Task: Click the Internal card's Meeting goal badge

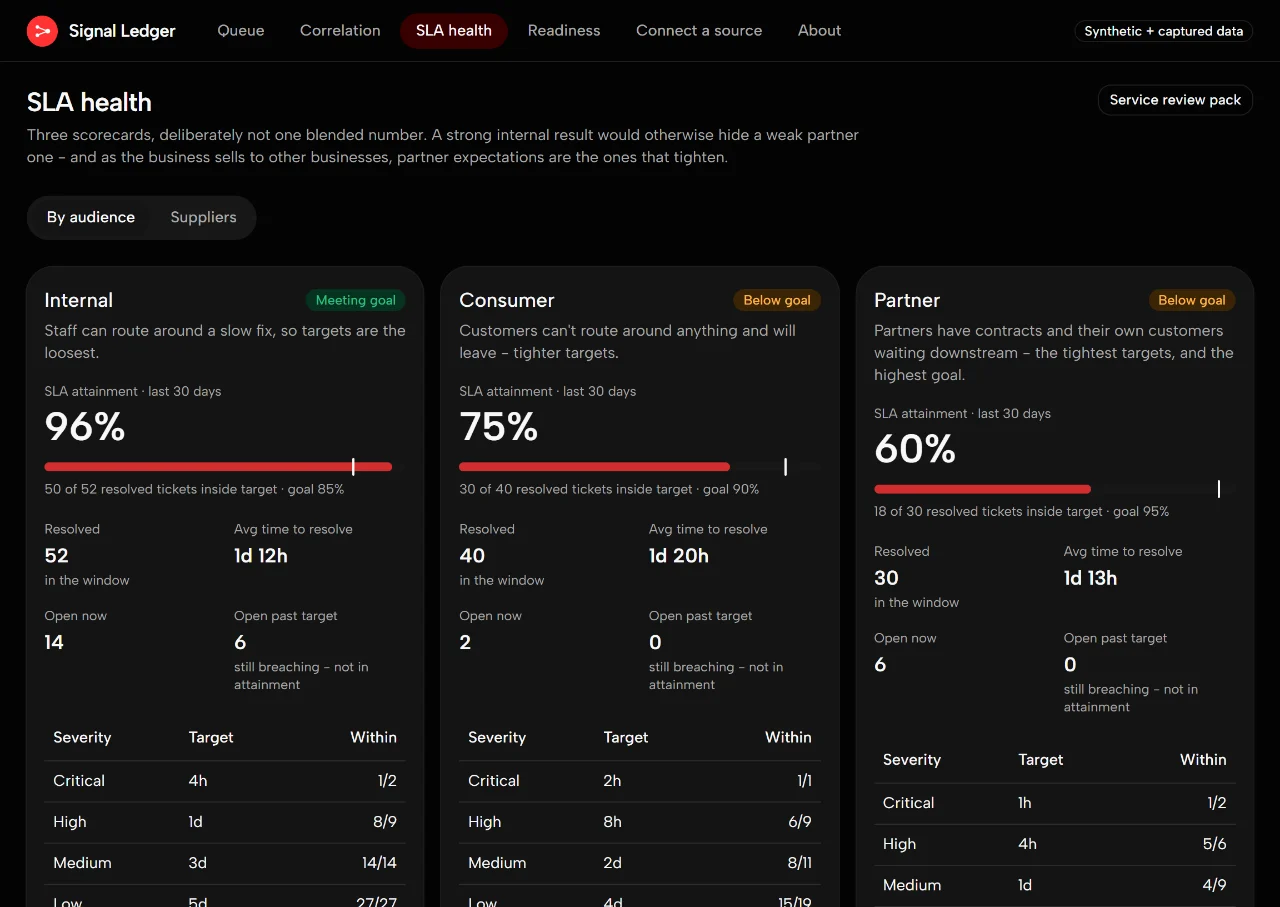Action: tap(356, 300)
